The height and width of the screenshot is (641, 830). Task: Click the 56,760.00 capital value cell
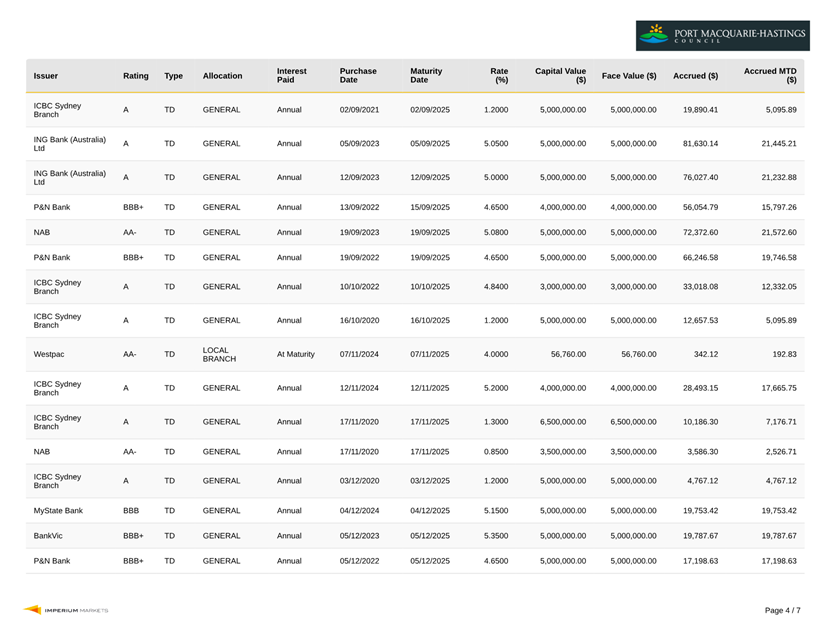pos(568,354)
